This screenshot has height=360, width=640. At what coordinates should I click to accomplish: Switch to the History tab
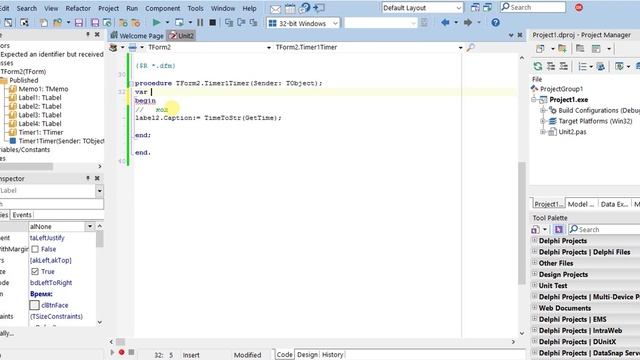(x=333, y=355)
